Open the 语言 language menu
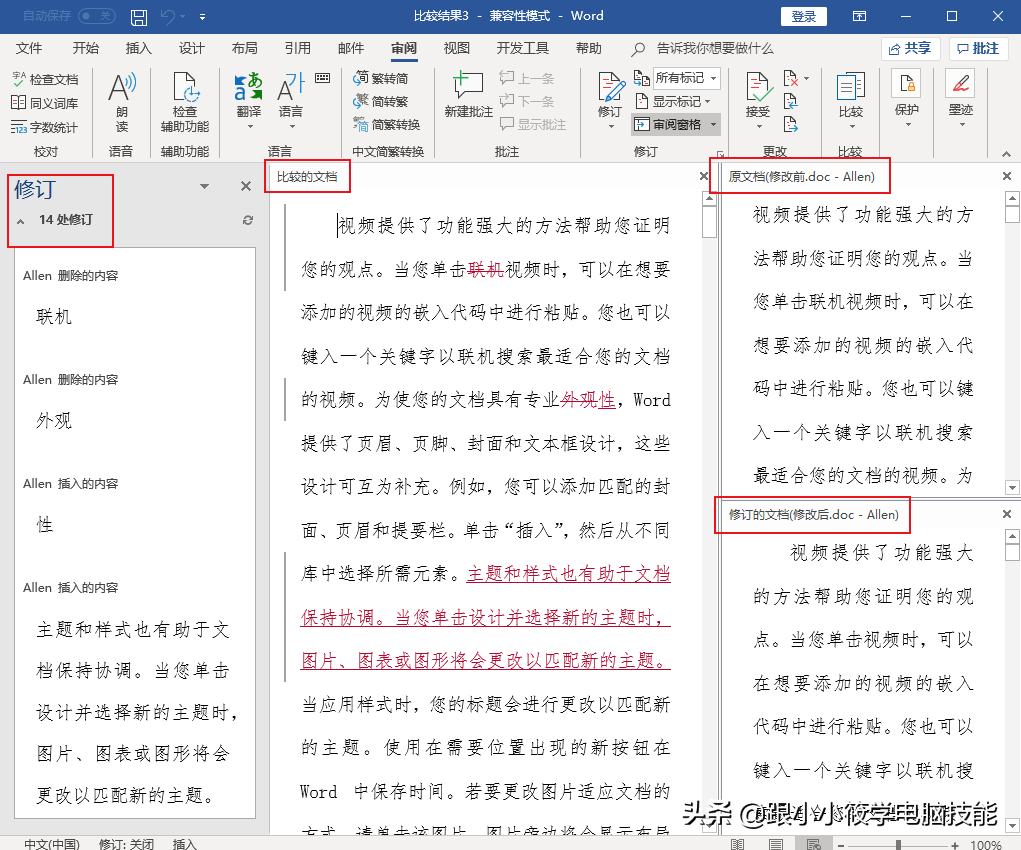The image size is (1021, 850). [290, 100]
